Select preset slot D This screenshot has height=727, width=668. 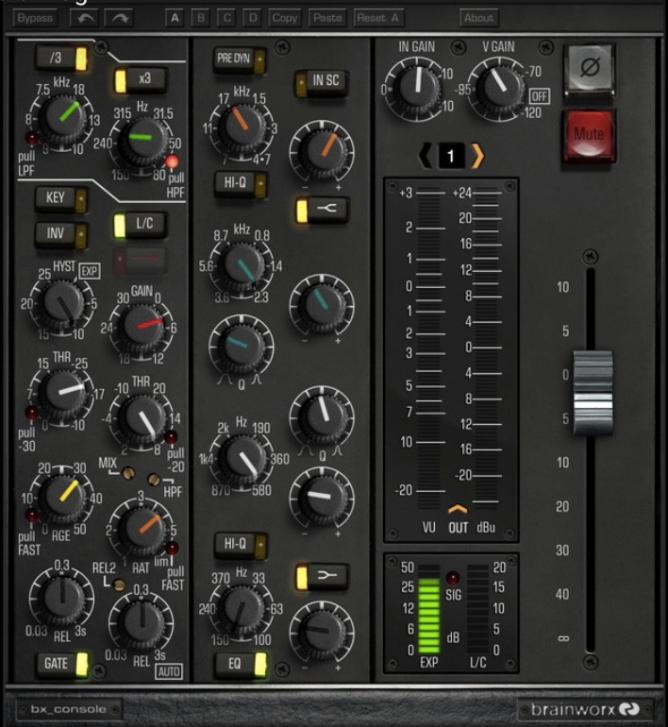pyautogui.click(x=253, y=18)
